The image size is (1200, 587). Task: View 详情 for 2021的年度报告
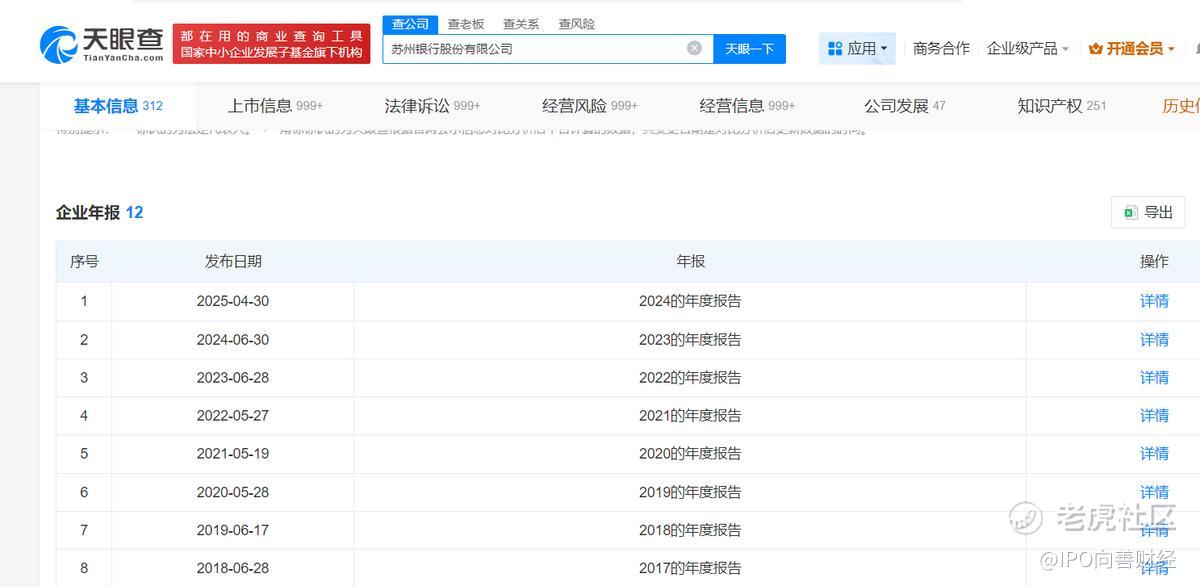pyautogui.click(x=1154, y=415)
